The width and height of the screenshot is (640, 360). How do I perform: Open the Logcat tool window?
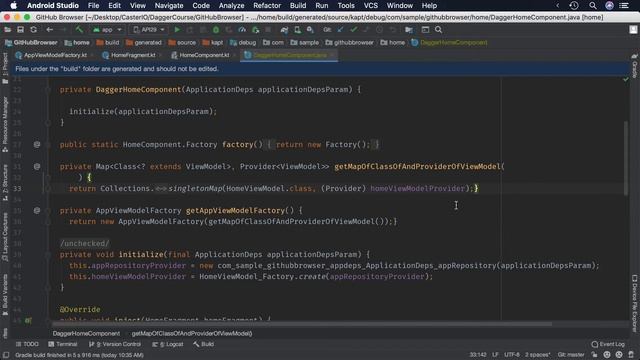click(x=168, y=344)
